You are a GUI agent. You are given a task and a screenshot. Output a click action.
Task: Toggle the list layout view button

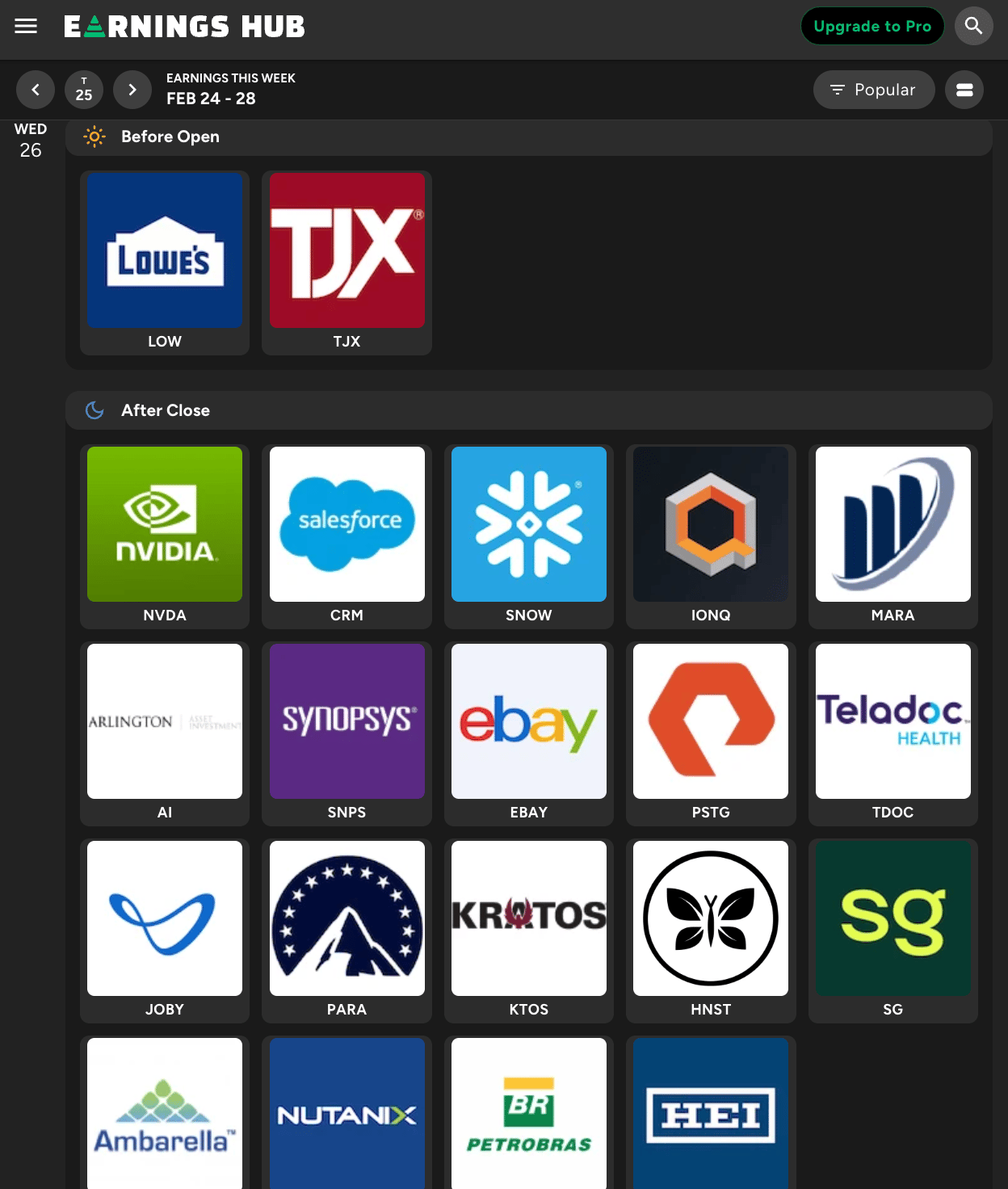tap(964, 90)
